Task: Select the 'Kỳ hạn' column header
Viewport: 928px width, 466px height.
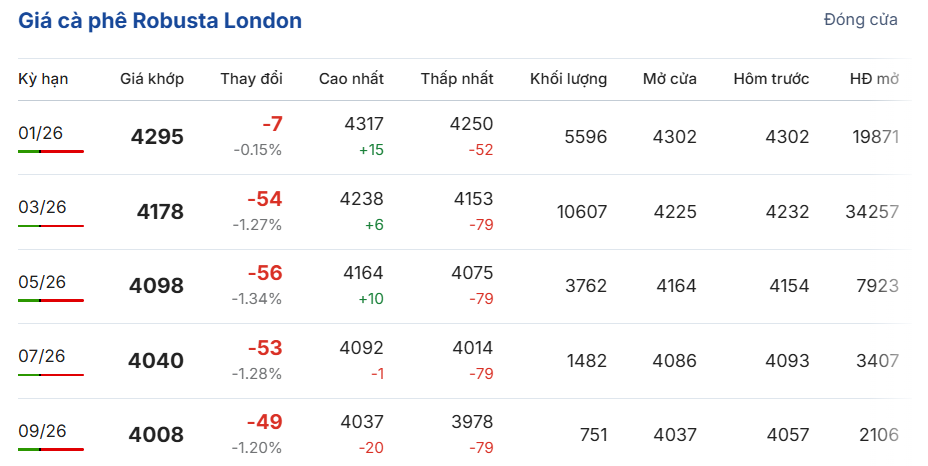Action: click(43, 79)
